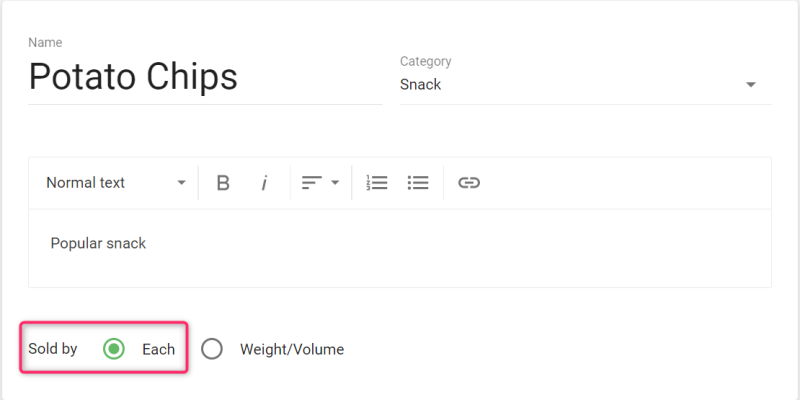Select the Weight/Volume radio button

pyautogui.click(x=212, y=349)
